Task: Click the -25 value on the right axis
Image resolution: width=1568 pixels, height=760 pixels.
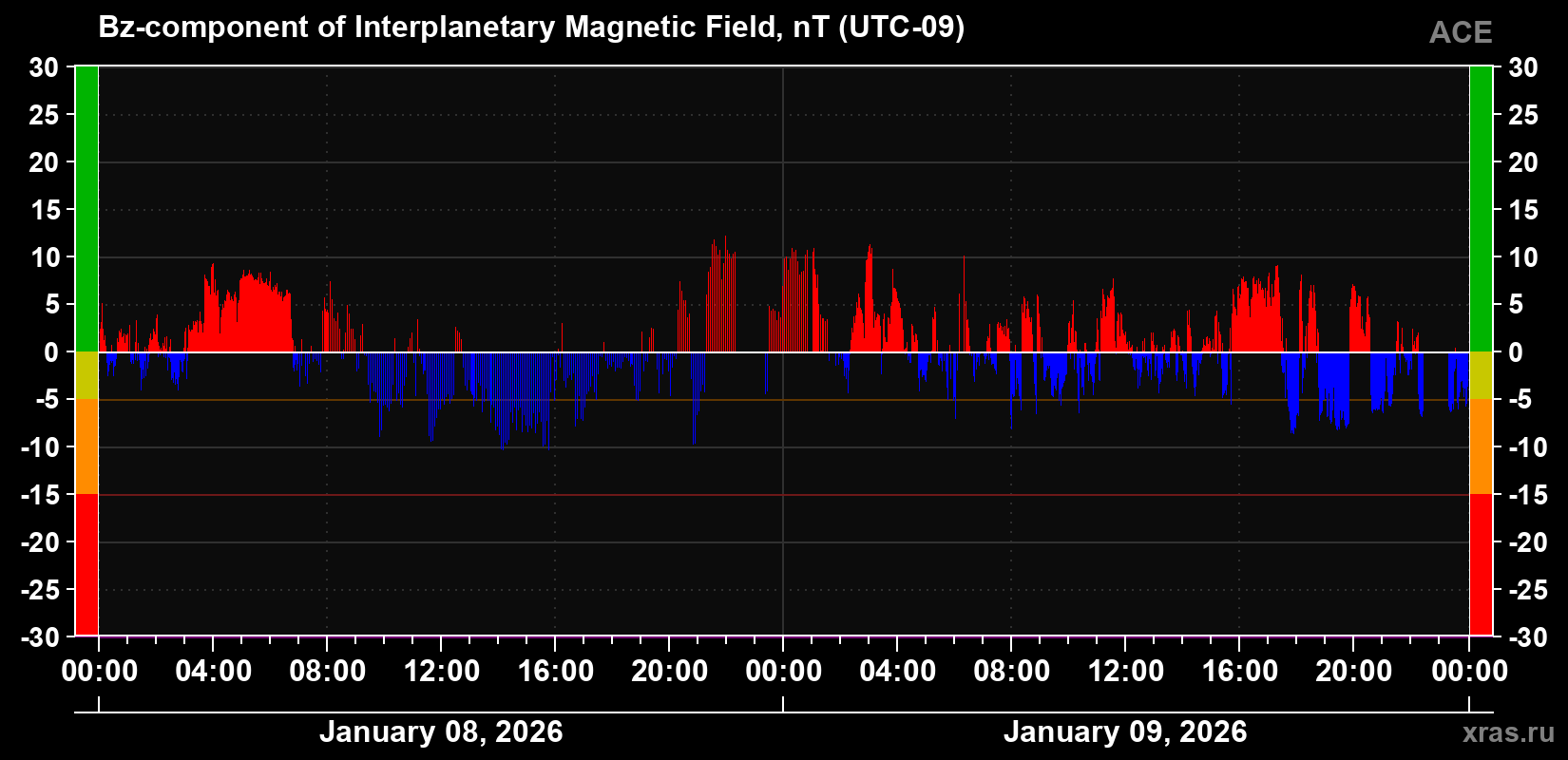Action: point(1528,590)
